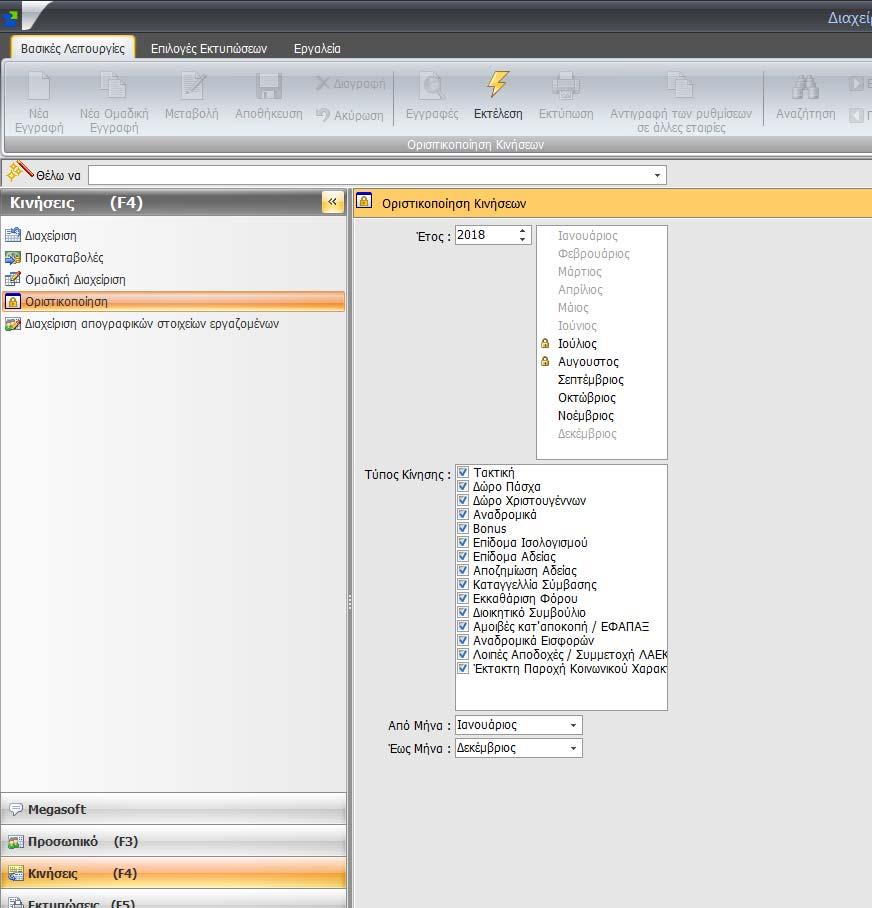Select the Ιούλιος month entry
The width and height of the screenshot is (872, 908).
577,343
